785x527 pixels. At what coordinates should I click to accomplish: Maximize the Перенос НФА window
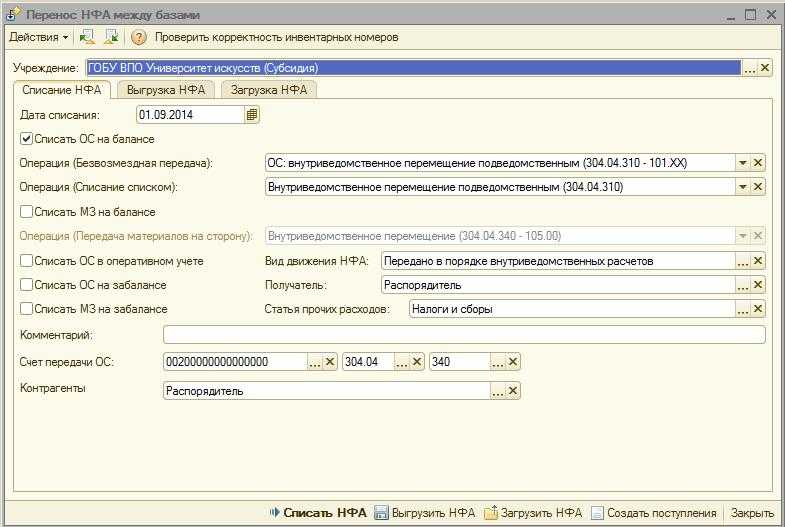[x=750, y=15]
